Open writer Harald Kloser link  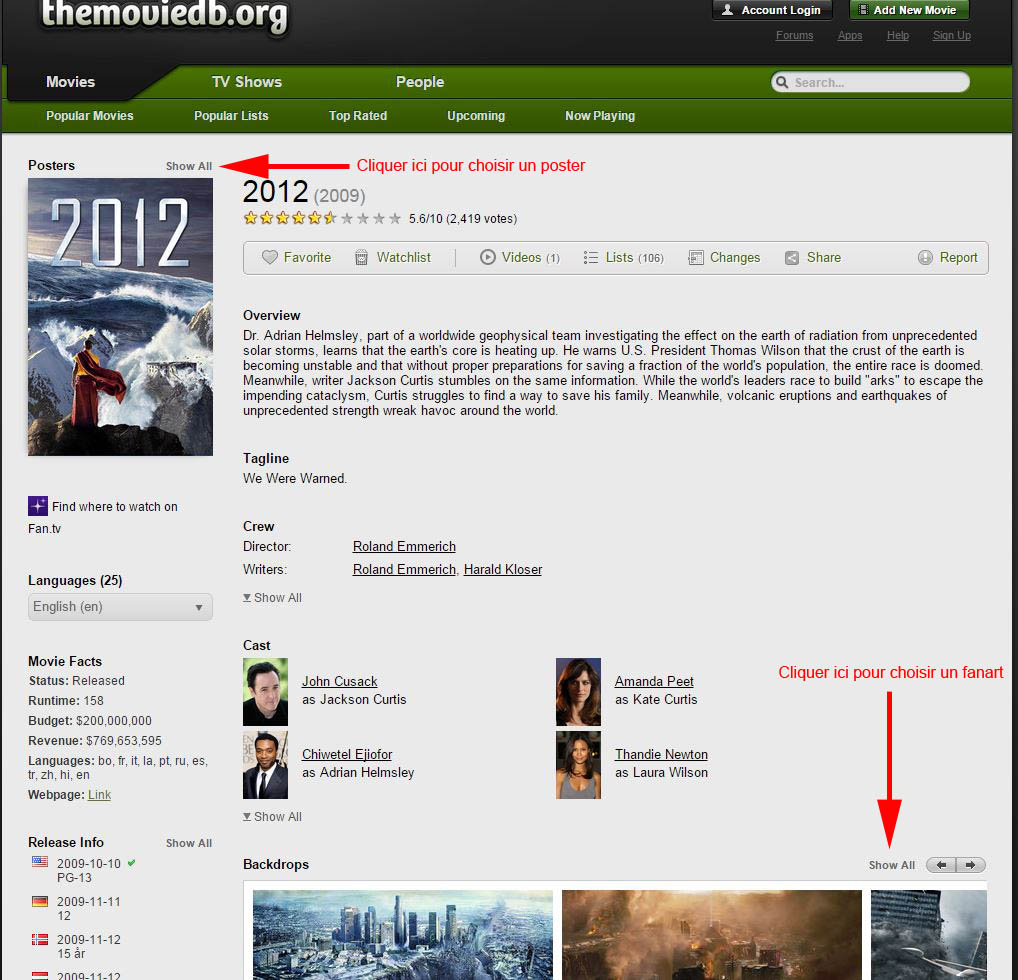tap(503, 570)
